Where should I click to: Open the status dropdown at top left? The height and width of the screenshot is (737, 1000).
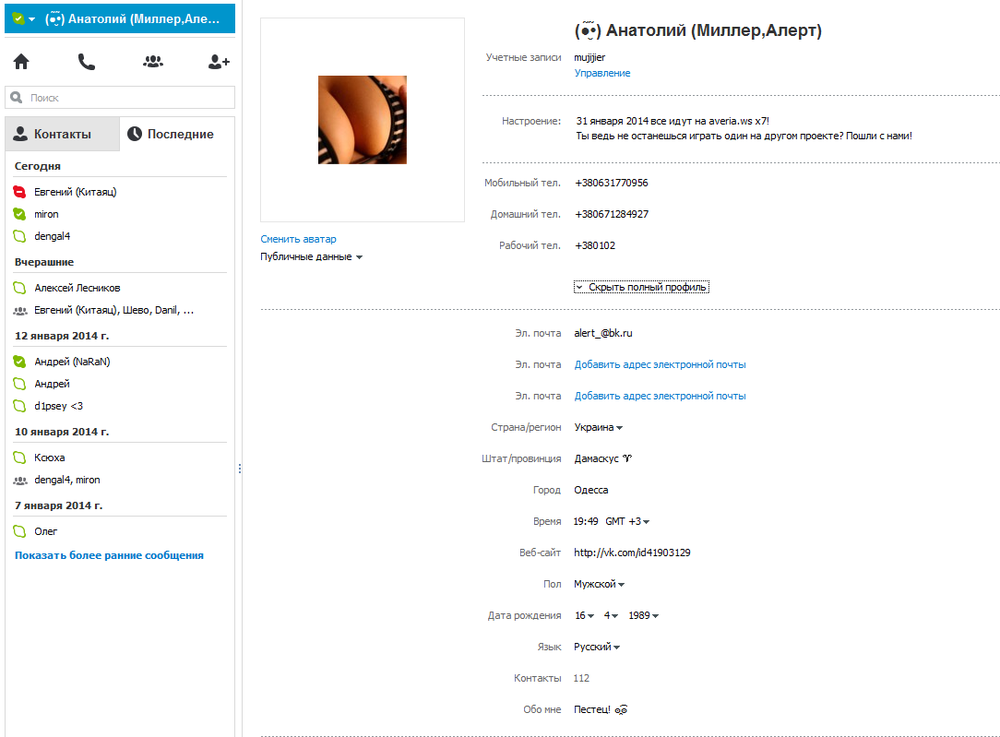click(x=25, y=19)
